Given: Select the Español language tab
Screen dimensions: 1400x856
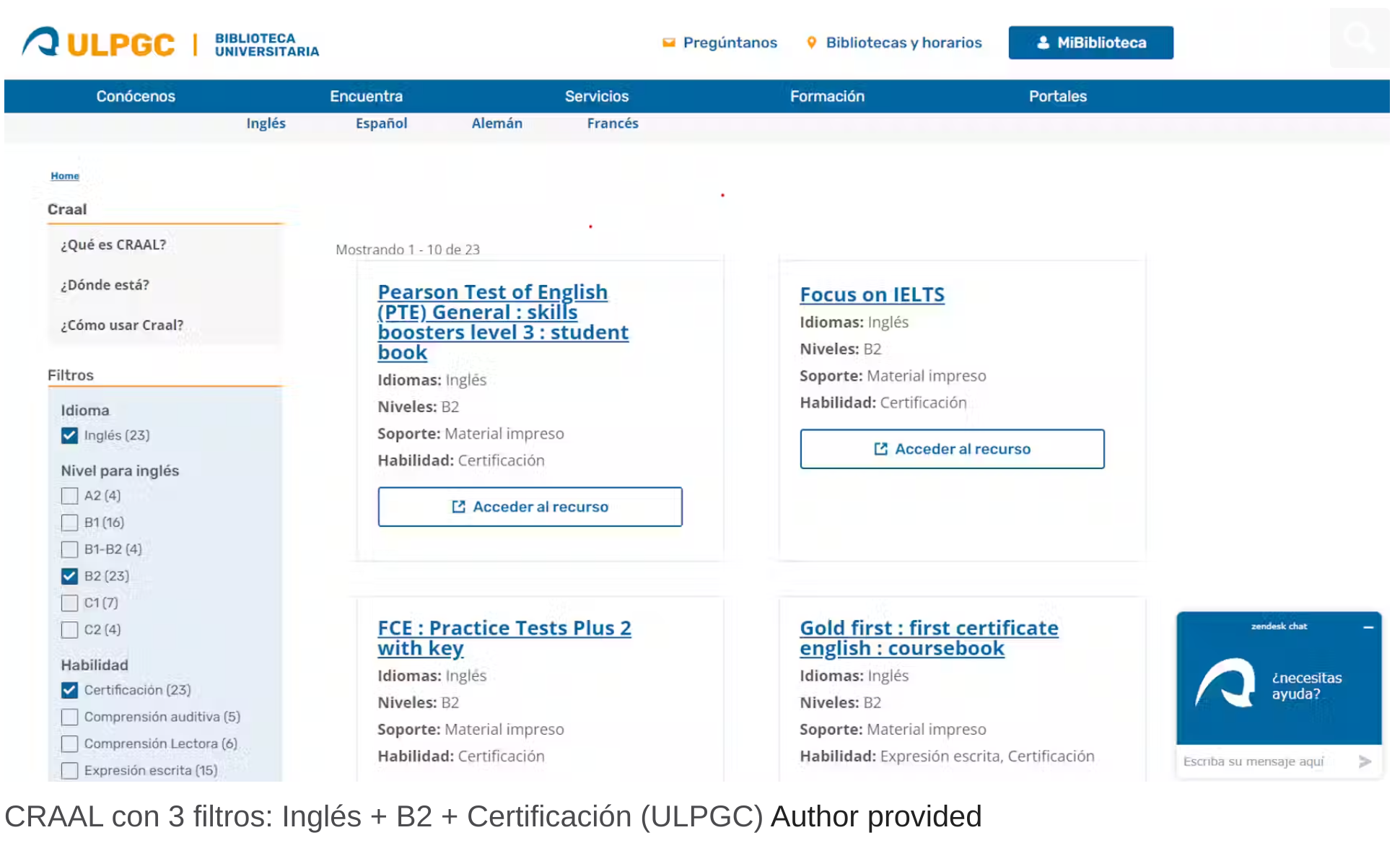Looking at the screenshot, I should click(x=381, y=123).
